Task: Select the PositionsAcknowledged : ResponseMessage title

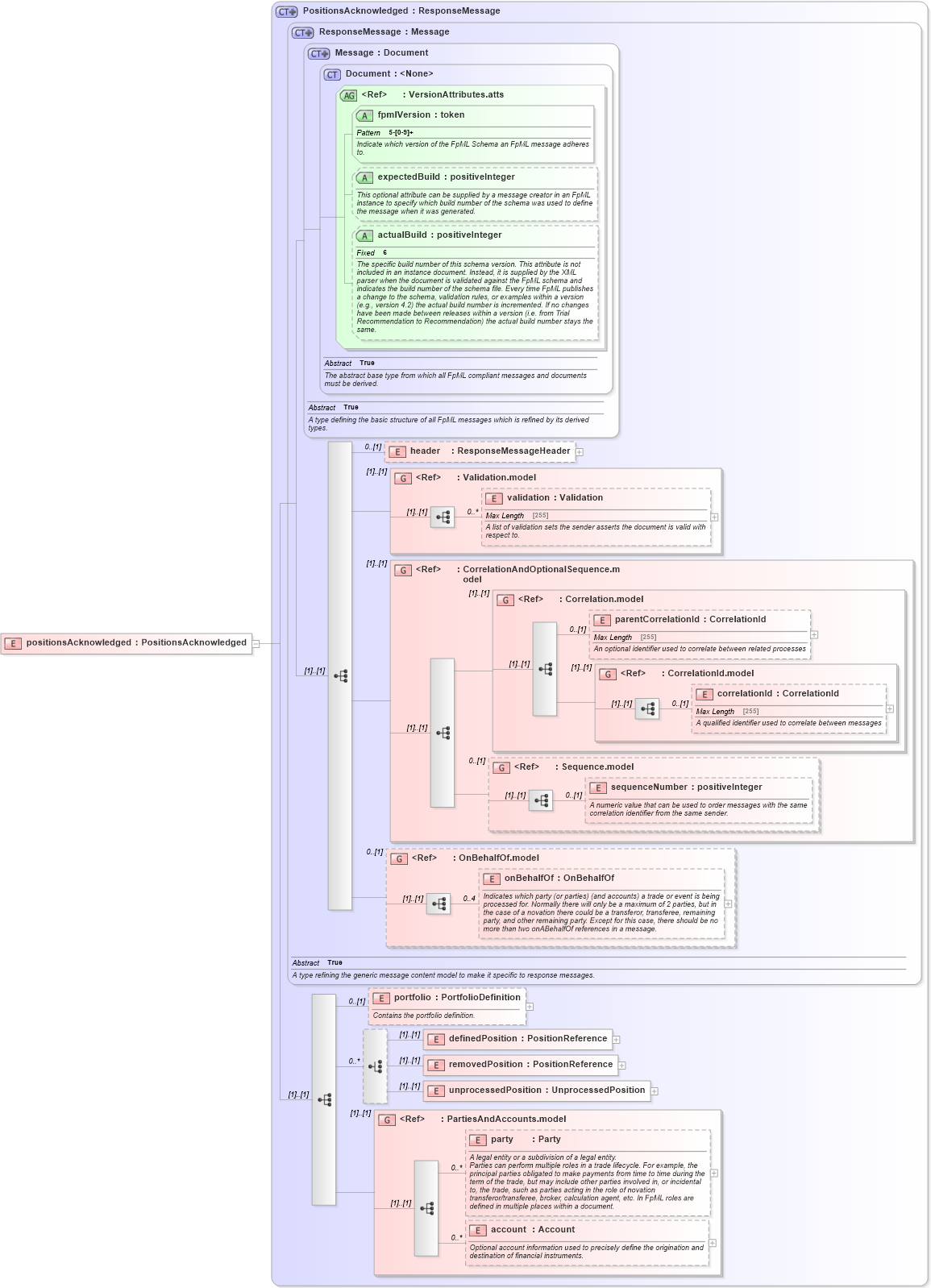Action: [401, 11]
